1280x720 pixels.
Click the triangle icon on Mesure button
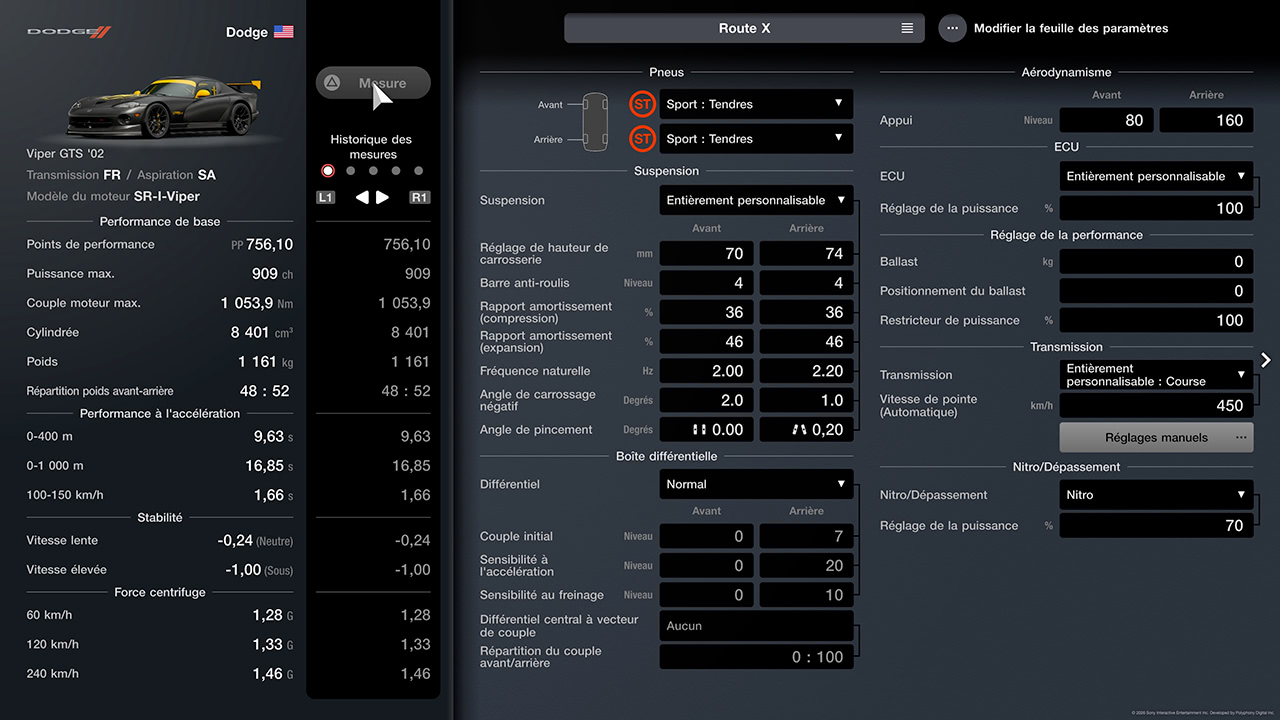[332, 83]
